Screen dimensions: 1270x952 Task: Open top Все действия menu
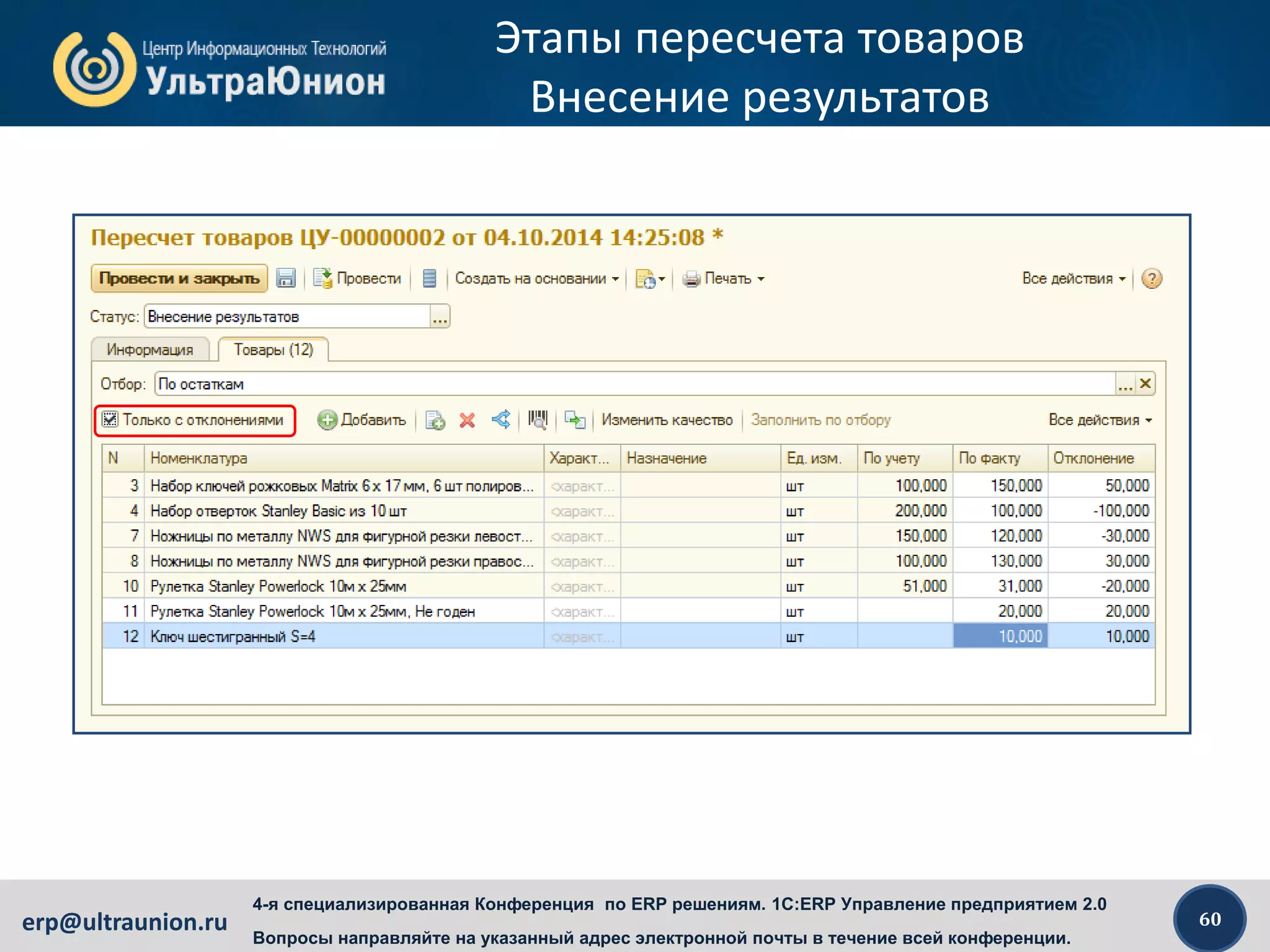pyautogui.click(x=1073, y=278)
